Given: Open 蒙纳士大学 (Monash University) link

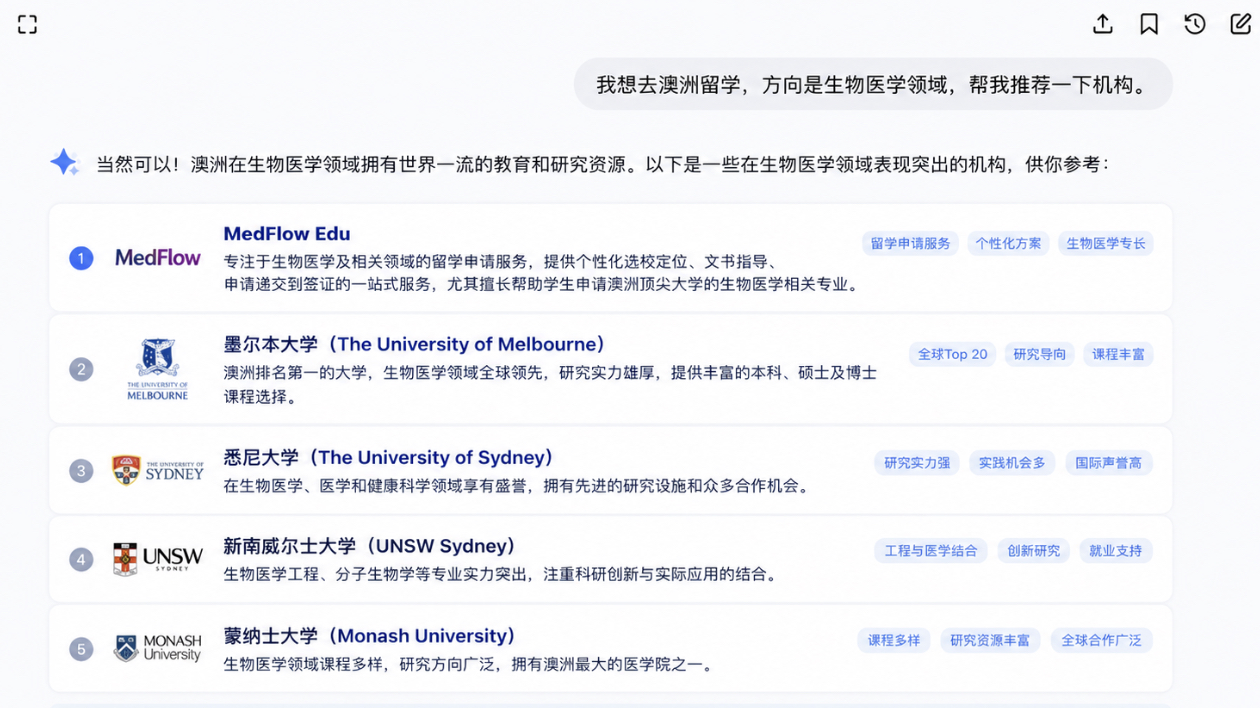Looking at the screenshot, I should coord(371,636).
